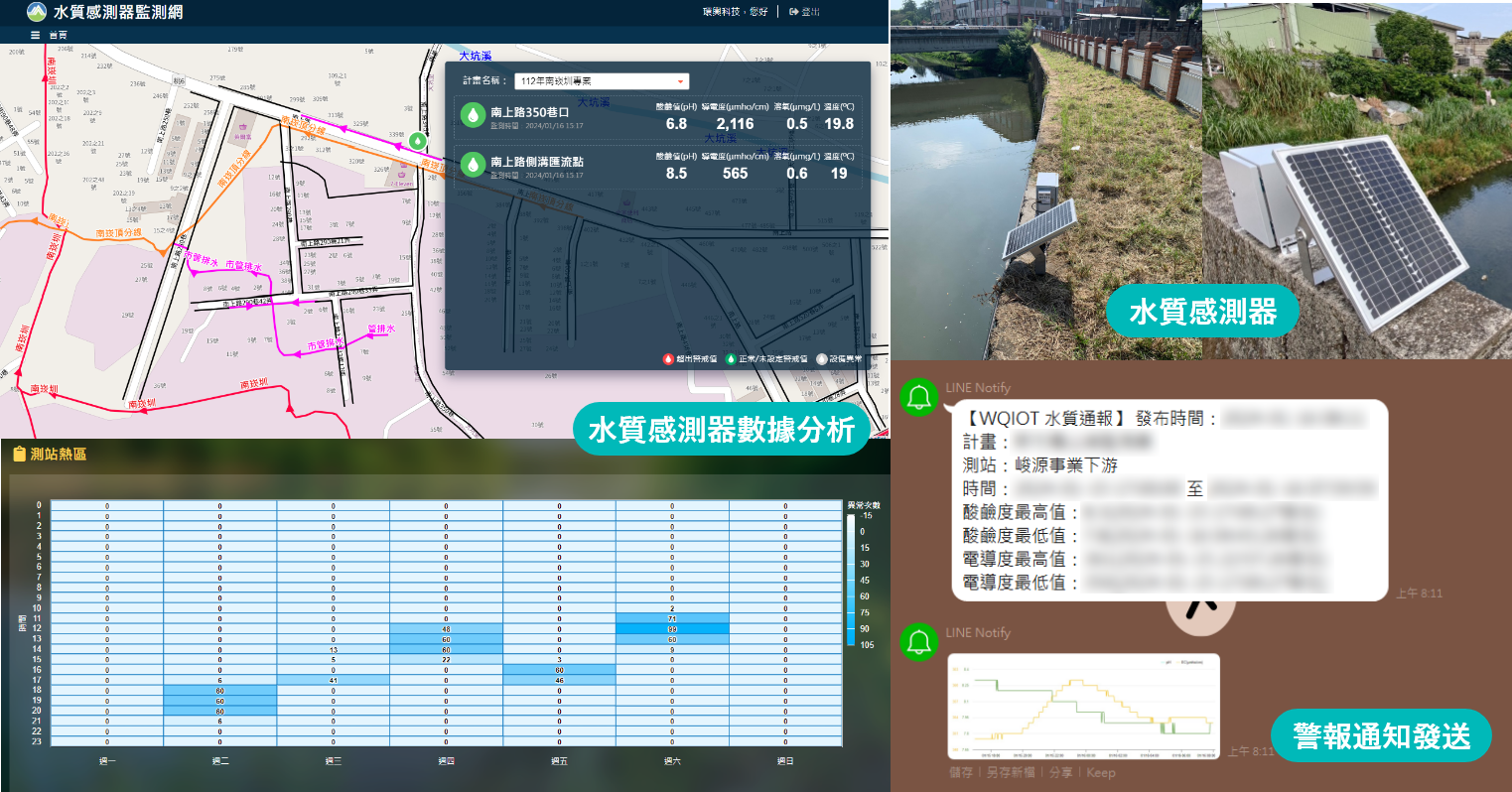This screenshot has height=792, width=1512.
Task: Click the droplet icon for 南上路350巷口 station
Action: (474, 115)
